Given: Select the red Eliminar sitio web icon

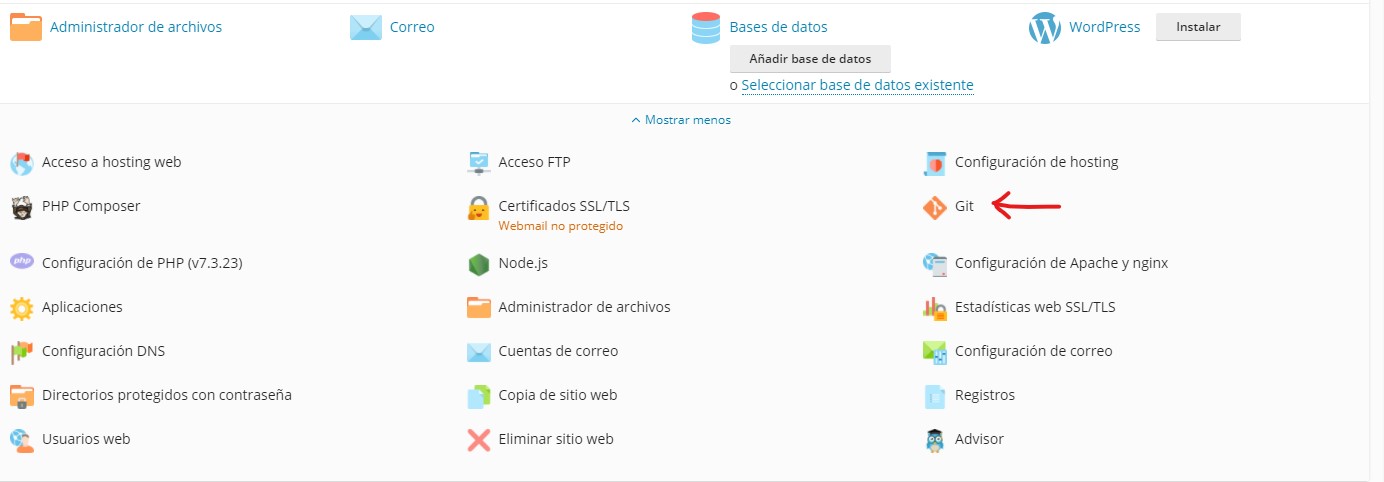Looking at the screenshot, I should (x=479, y=440).
